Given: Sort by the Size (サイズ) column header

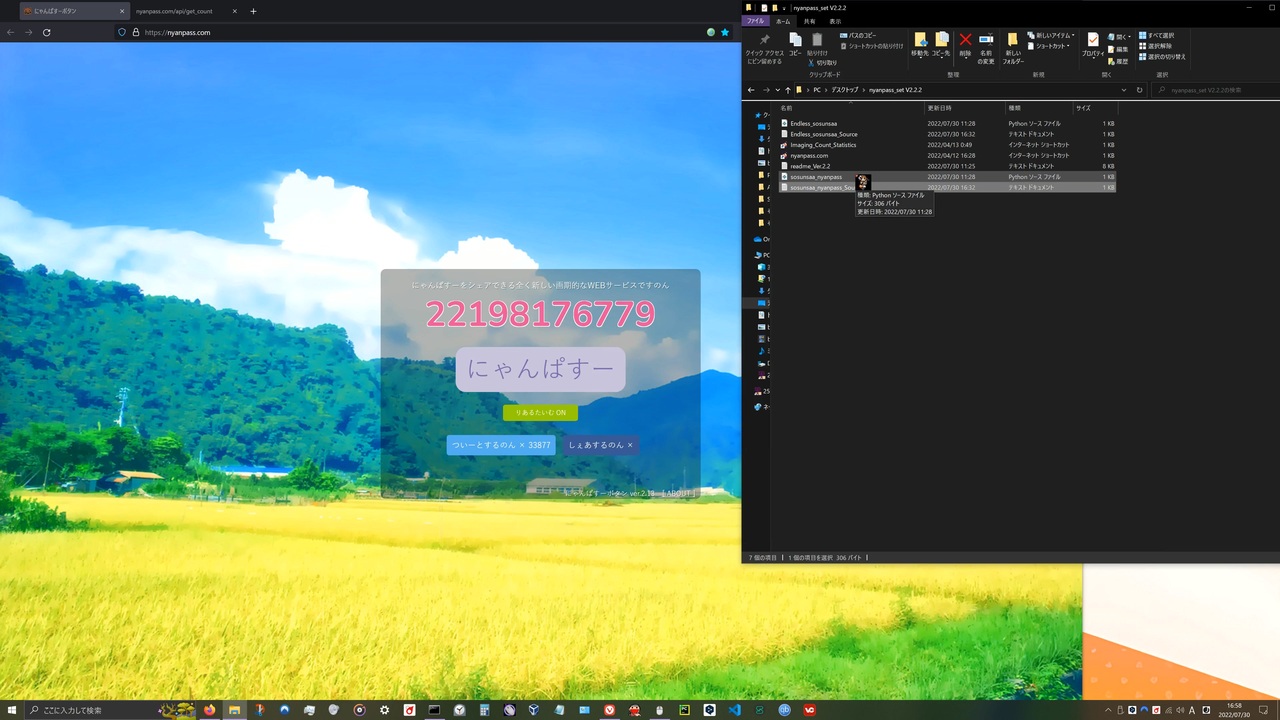Looking at the screenshot, I should (x=1095, y=108).
